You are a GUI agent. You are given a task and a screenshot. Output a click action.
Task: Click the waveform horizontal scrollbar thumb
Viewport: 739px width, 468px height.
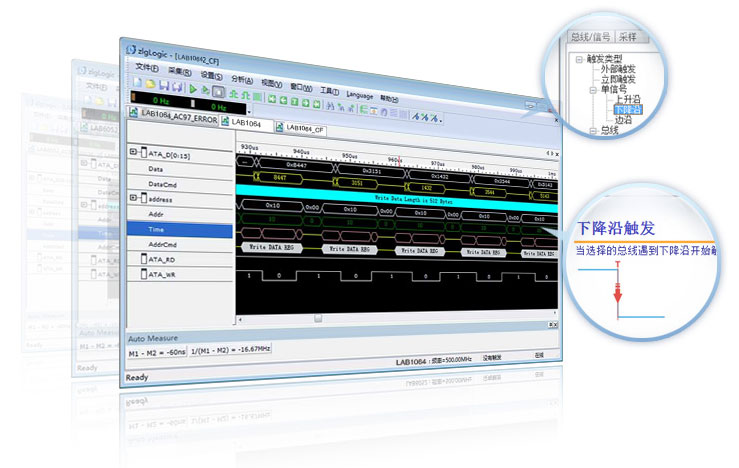coord(318,319)
